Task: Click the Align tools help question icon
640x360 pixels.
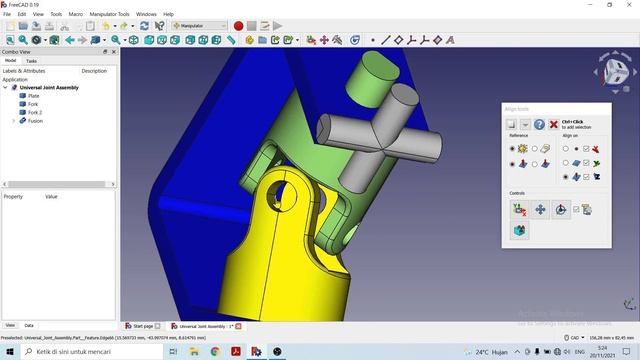Action: [539, 124]
